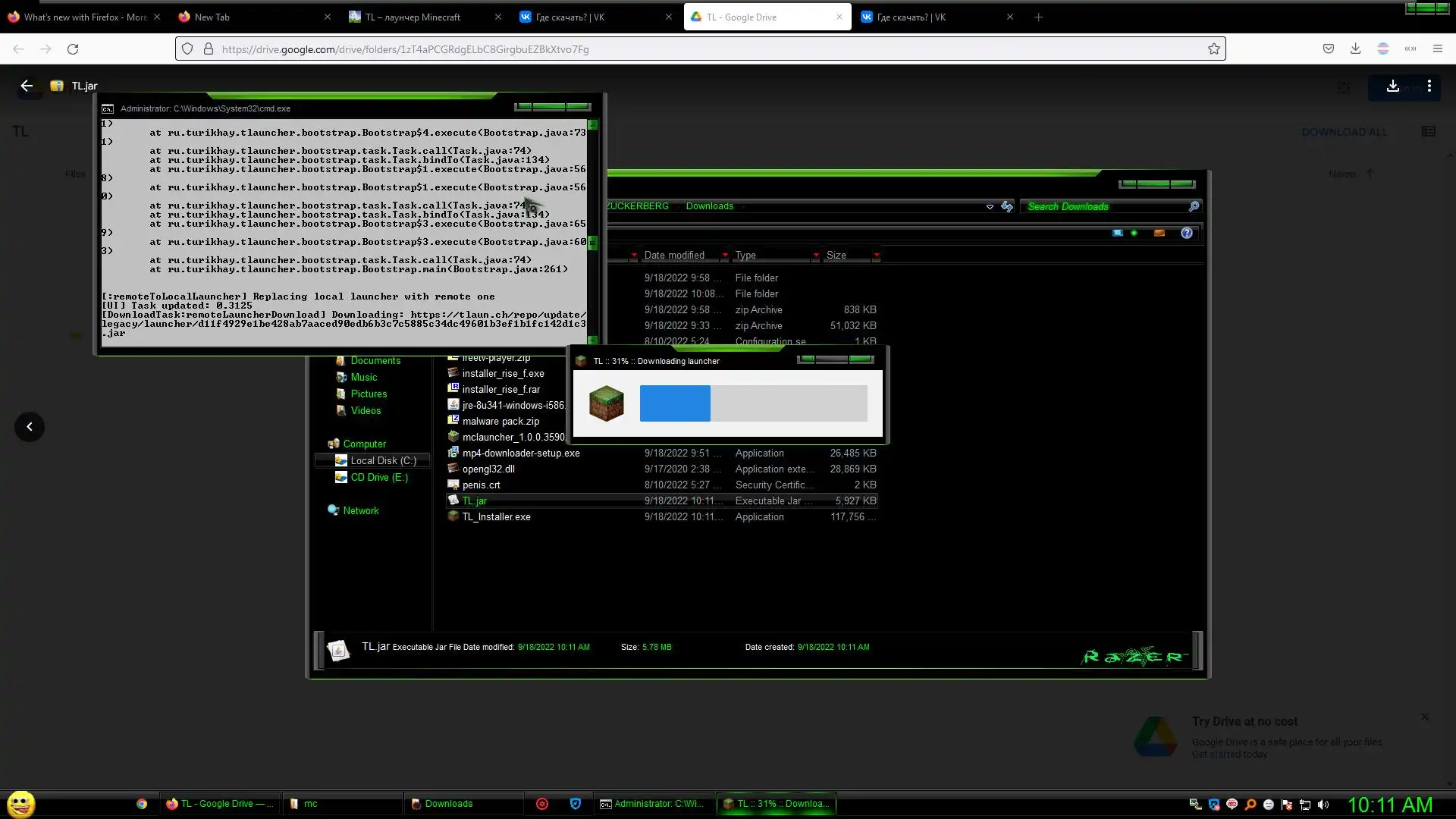Click the TL launcher download progress bar
Image resolution: width=1456 pixels, height=819 pixels.
[753, 403]
